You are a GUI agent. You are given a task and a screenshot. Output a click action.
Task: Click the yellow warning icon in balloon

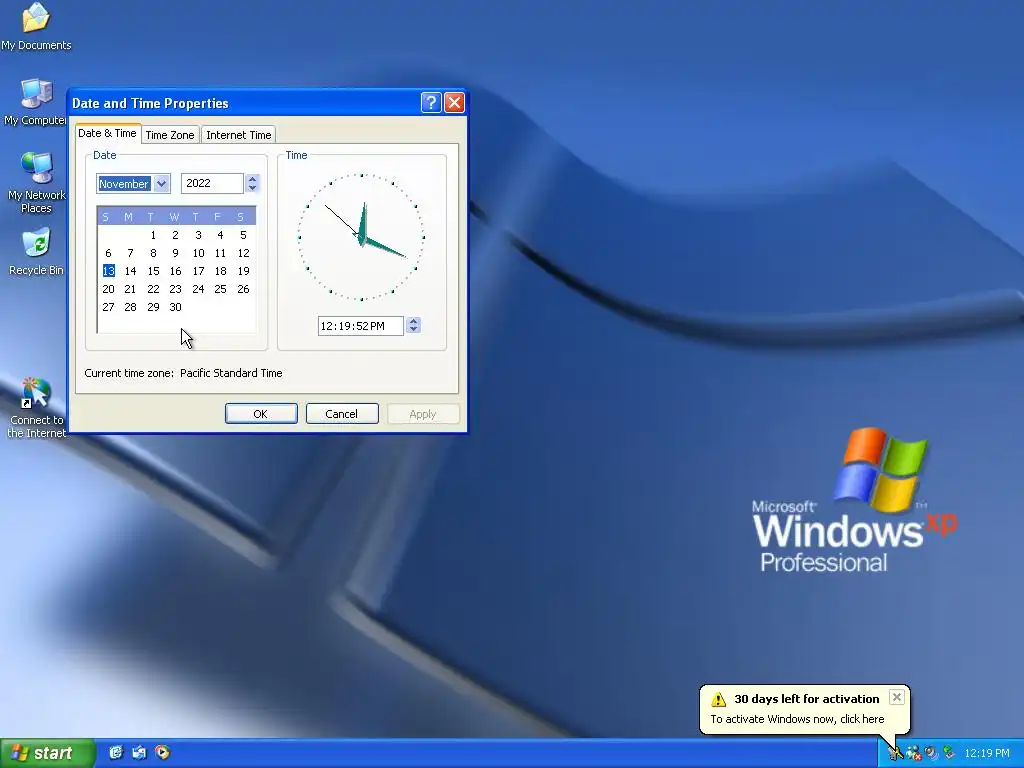click(718, 699)
